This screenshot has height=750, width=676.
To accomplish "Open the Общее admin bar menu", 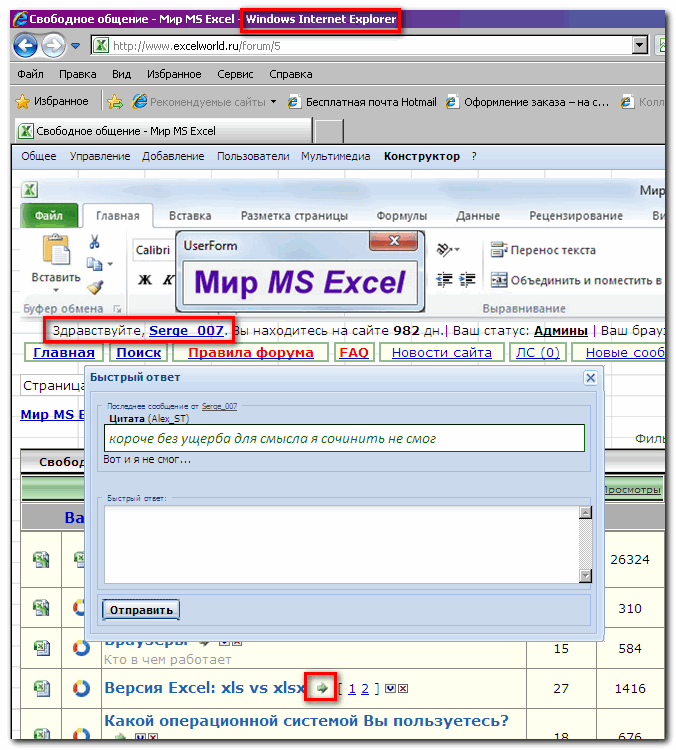I will point(39,156).
